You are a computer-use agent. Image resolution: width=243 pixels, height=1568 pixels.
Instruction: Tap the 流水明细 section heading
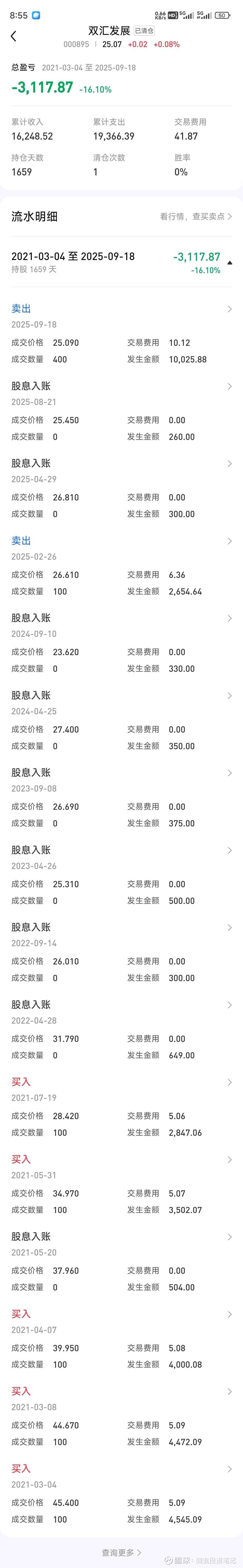click(x=34, y=216)
